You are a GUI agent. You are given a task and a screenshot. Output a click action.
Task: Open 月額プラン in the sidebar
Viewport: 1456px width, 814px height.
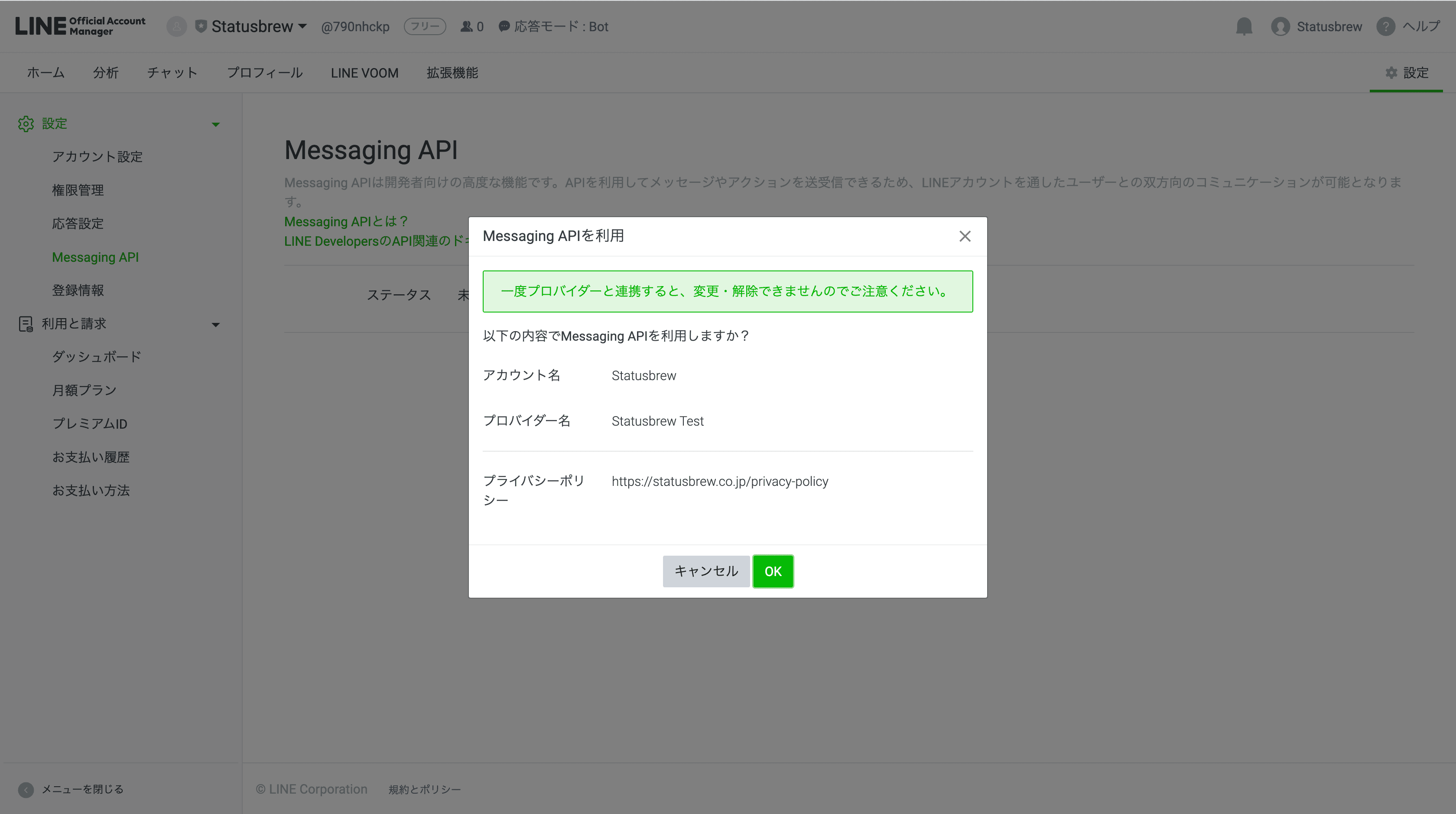84,390
